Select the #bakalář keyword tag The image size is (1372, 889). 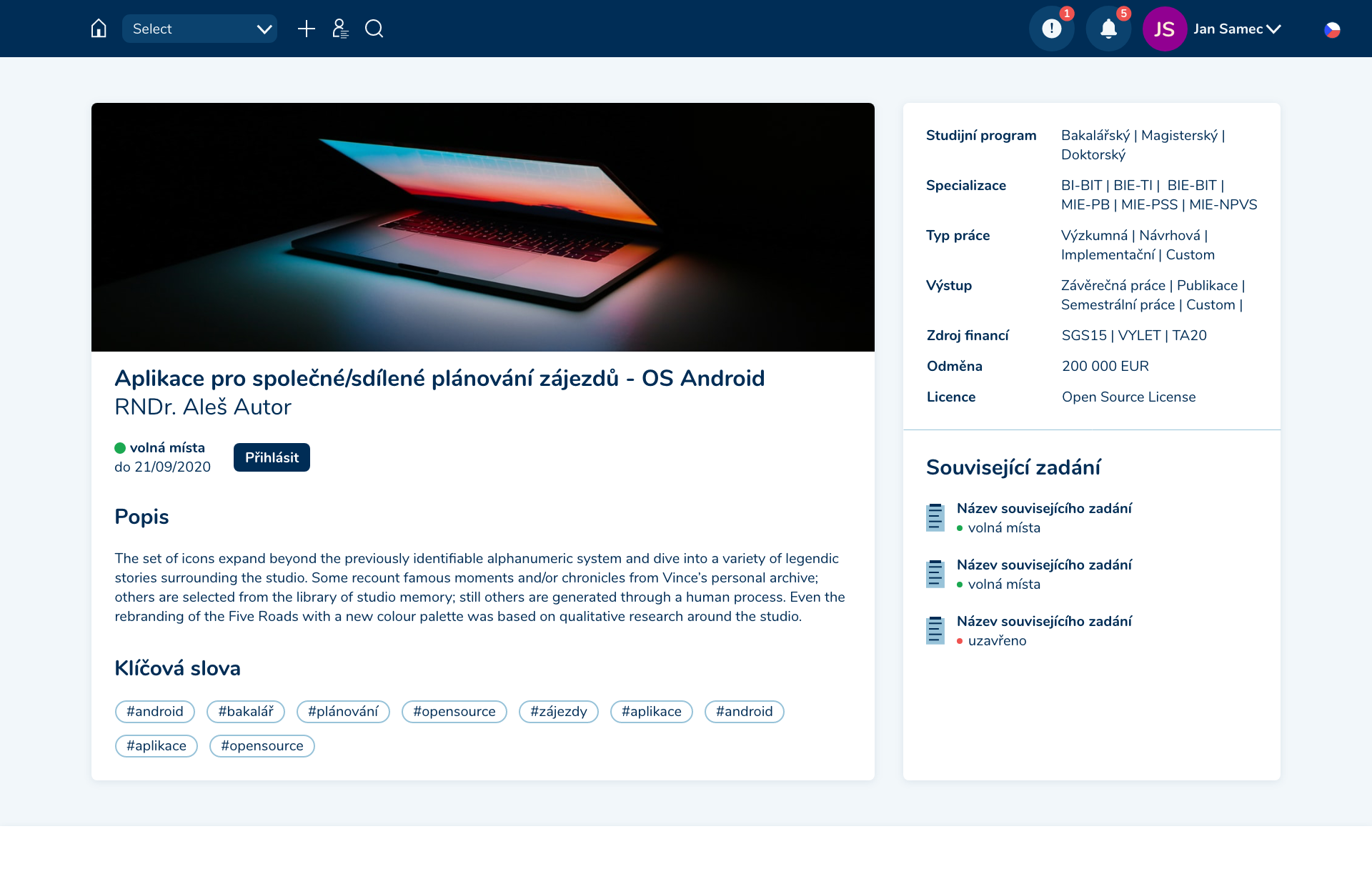pyautogui.click(x=246, y=712)
